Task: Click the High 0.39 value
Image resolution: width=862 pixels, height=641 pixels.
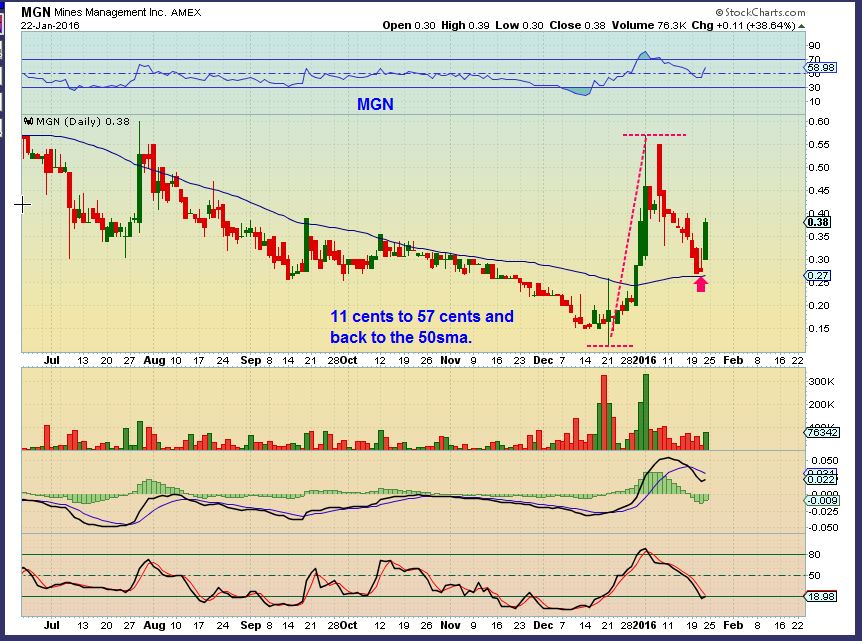Action: [x=465, y=25]
